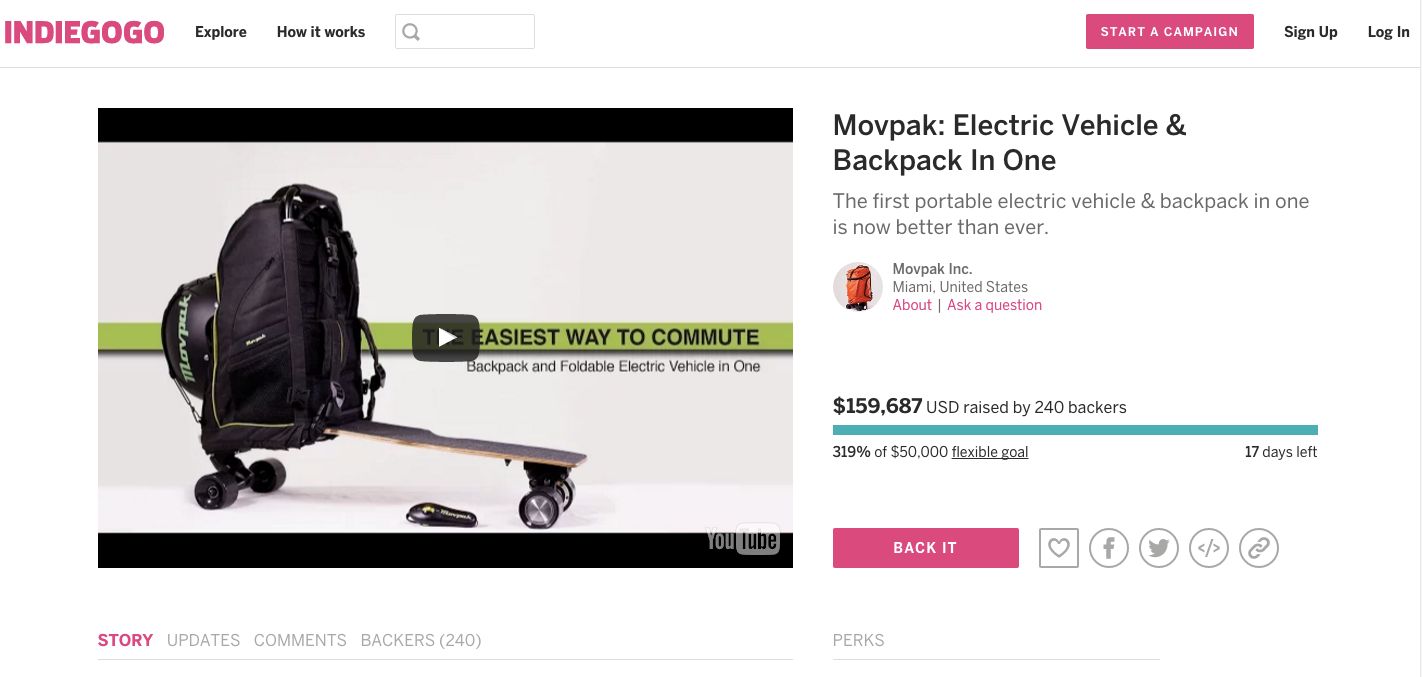Click the flexible goal link
This screenshot has width=1422, height=677.
click(989, 452)
